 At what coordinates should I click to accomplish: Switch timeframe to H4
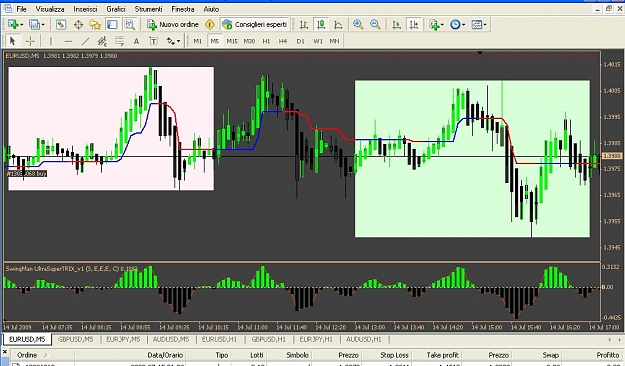pos(283,41)
